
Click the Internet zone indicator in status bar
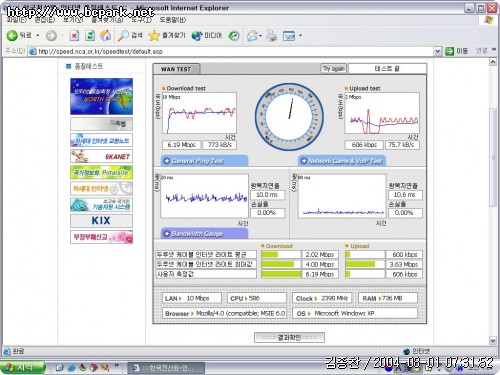pyautogui.click(x=416, y=351)
